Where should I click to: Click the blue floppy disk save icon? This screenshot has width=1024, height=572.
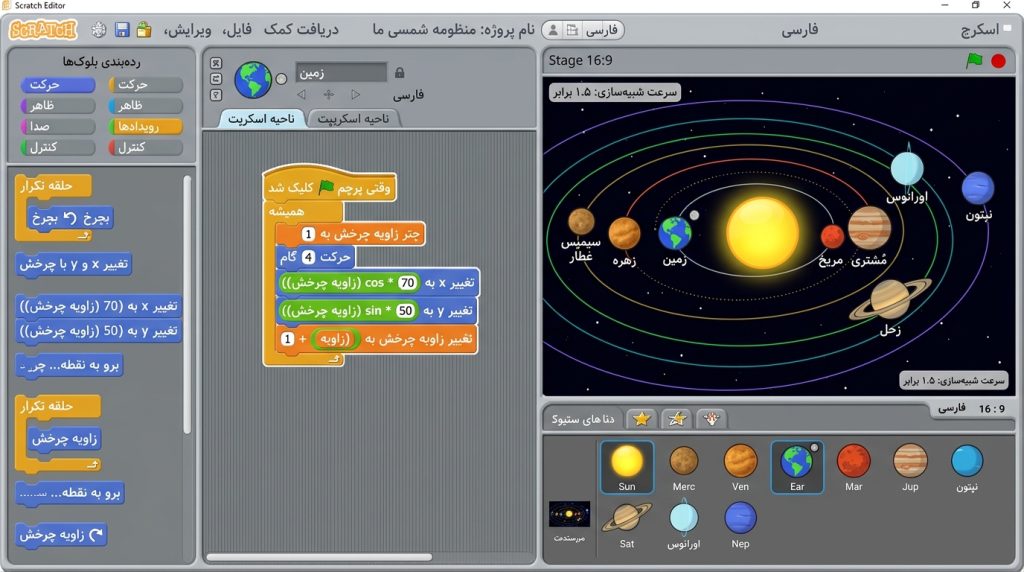pyautogui.click(x=122, y=29)
